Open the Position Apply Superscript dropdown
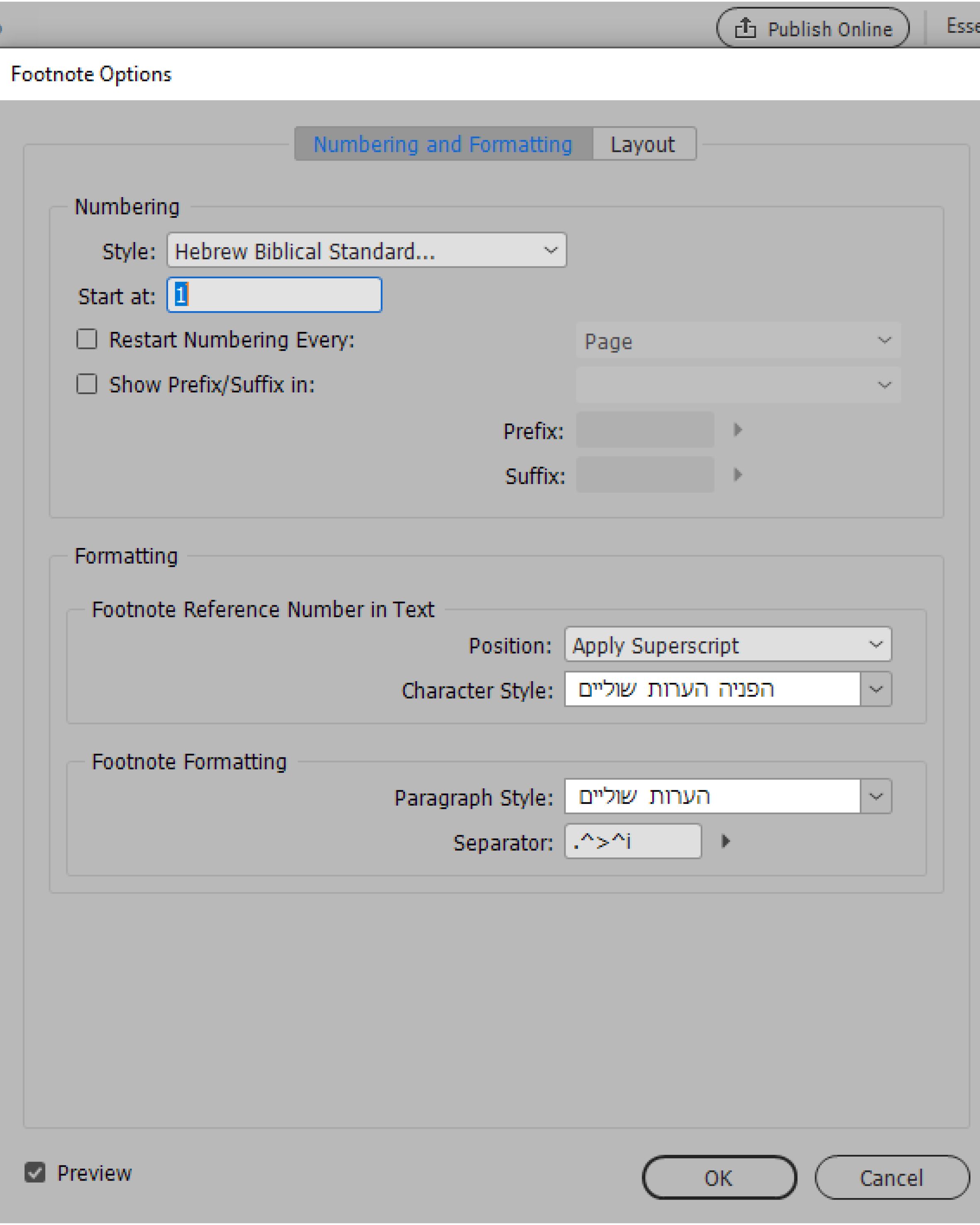Viewport: 980px width, 1225px height. click(x=727, y=645)
